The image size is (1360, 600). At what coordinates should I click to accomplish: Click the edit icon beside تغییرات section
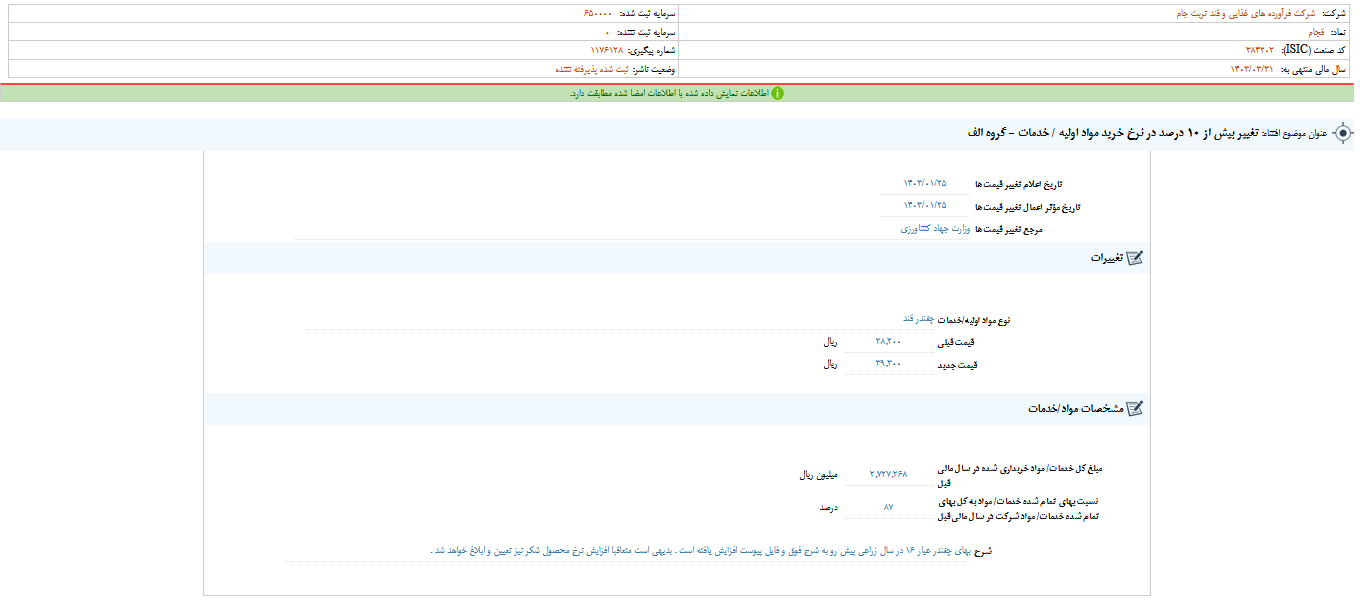(x=1135, y=256)
